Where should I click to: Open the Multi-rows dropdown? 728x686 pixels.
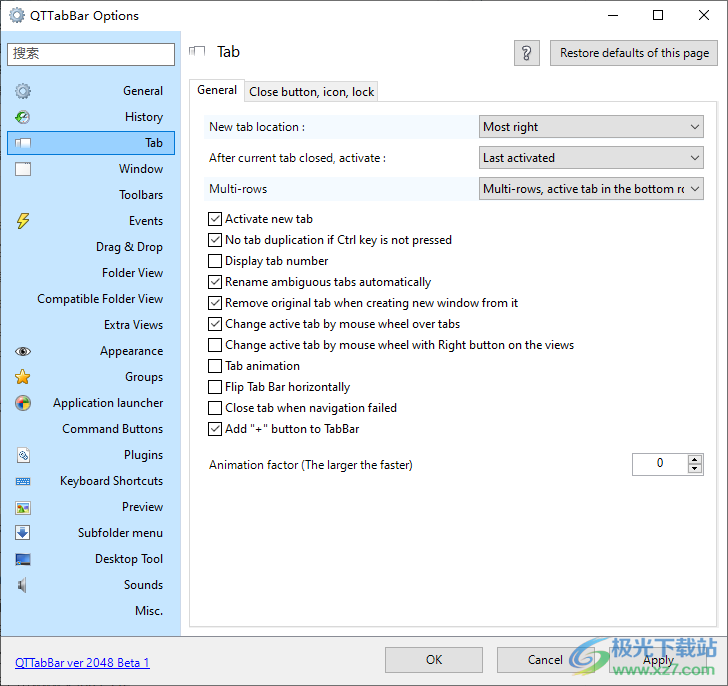591,189
